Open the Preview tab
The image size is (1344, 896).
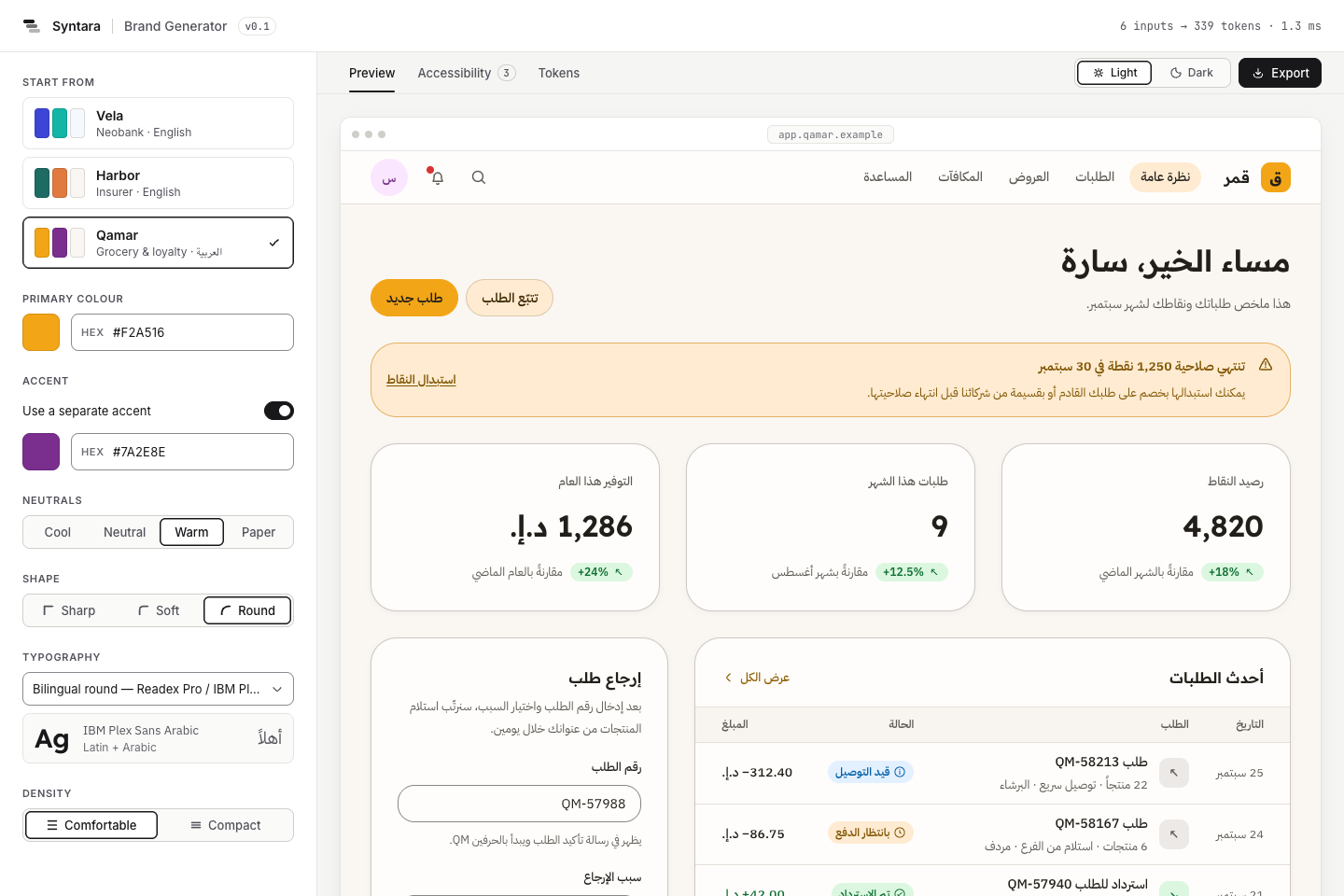(371, 73)
